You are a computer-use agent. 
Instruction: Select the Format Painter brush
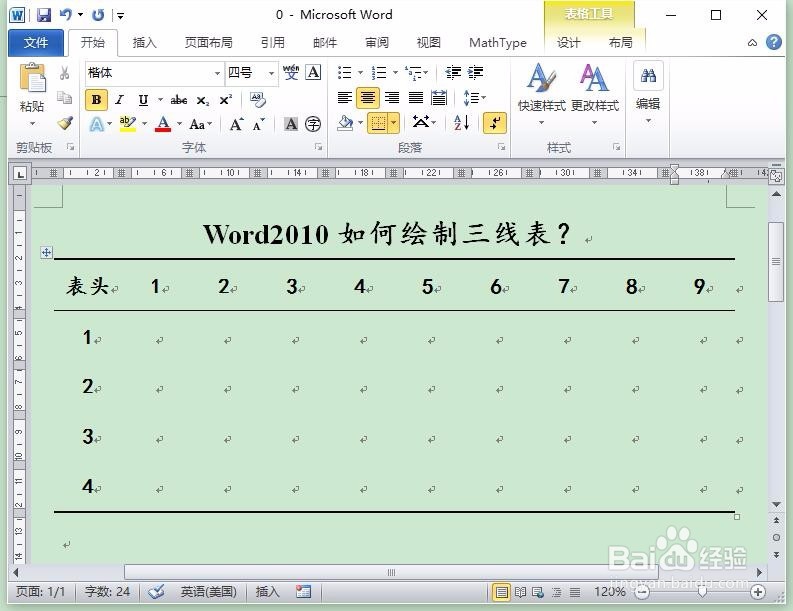tap(65, 122)
